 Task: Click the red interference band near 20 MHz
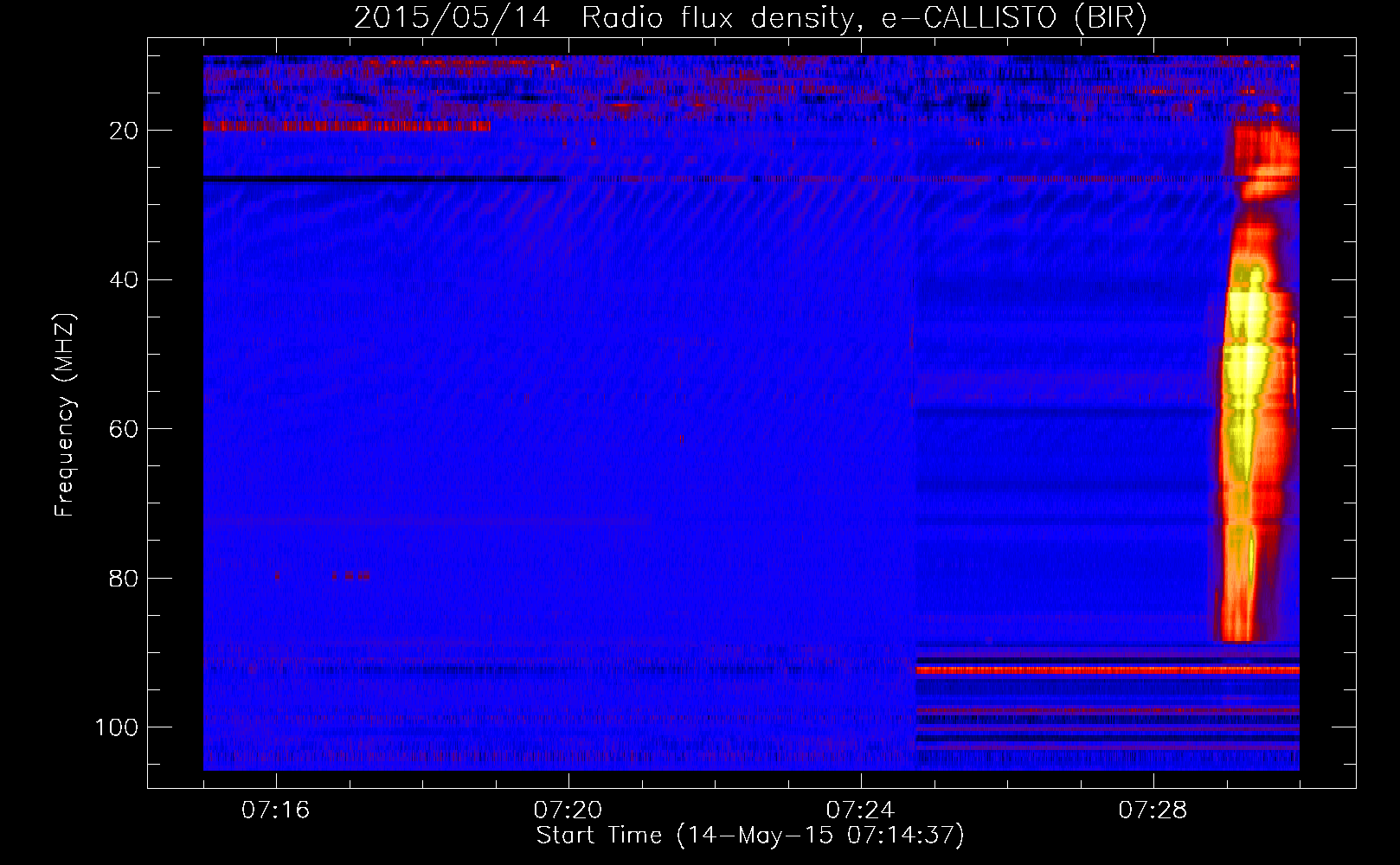[347, 126]
